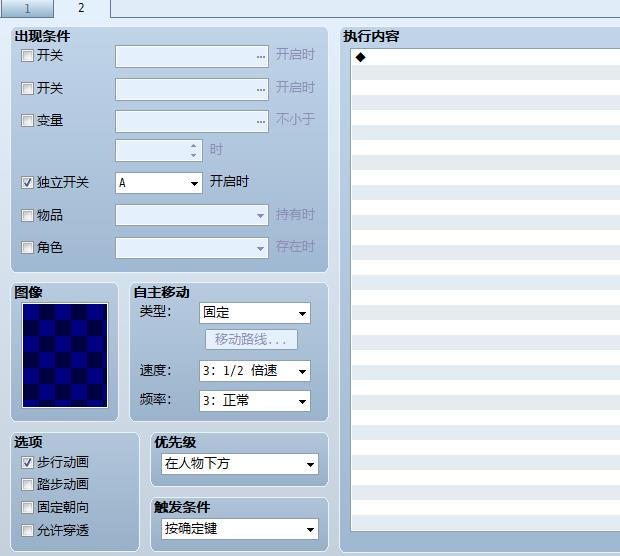Enable the 踏步动画 option
Viewport: 620px width, 556px height.
coord(27,484)
